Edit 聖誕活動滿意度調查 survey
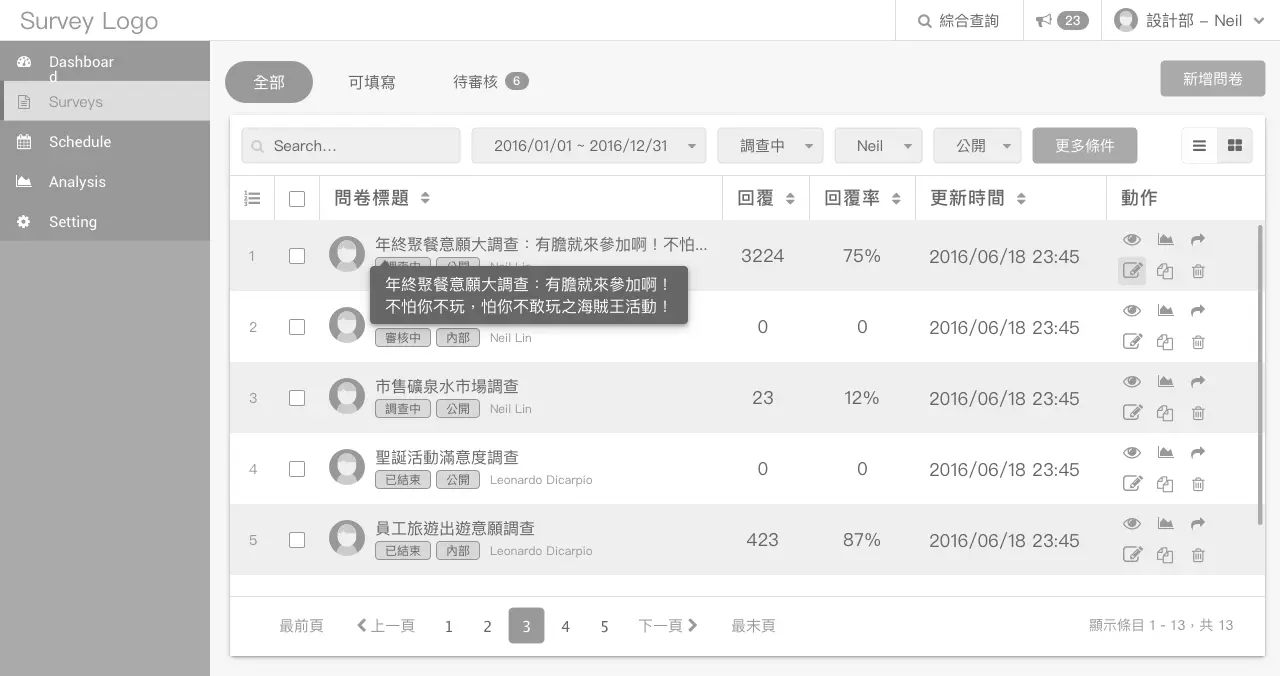 1132,484
